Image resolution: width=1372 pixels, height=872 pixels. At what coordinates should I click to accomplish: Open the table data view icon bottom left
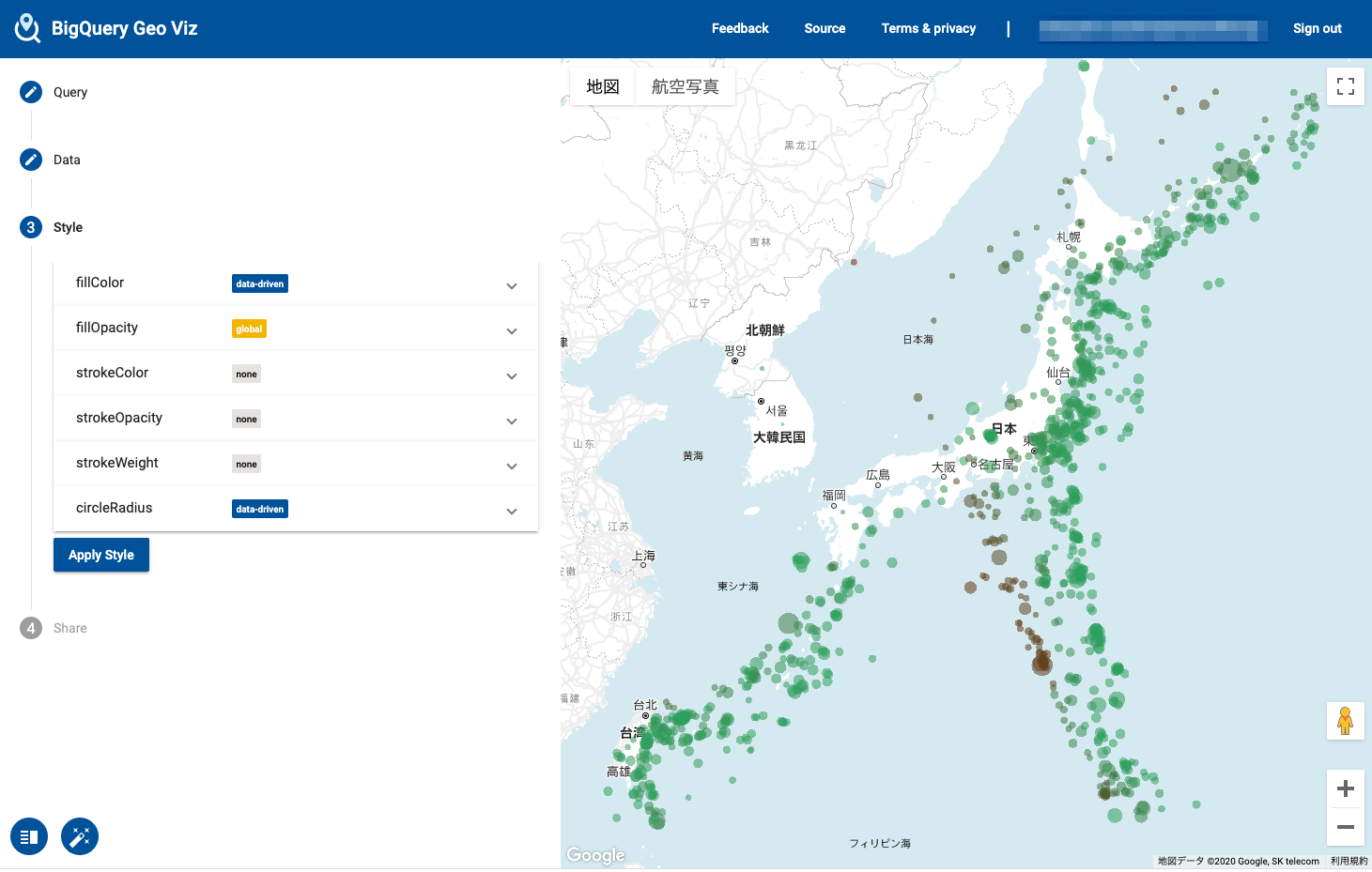pyautogui.click(x=29, y=835)
